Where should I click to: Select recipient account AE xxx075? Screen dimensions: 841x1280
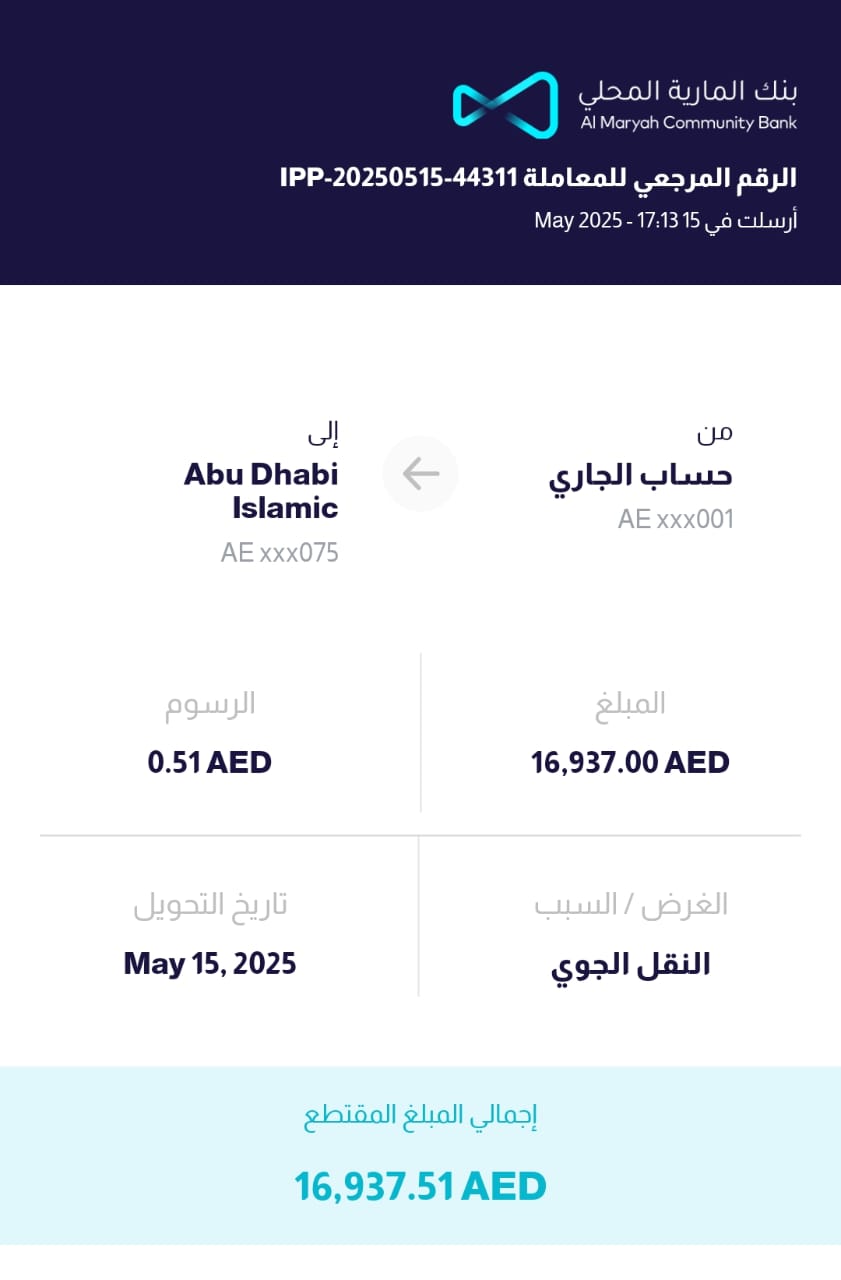point(280,552)
